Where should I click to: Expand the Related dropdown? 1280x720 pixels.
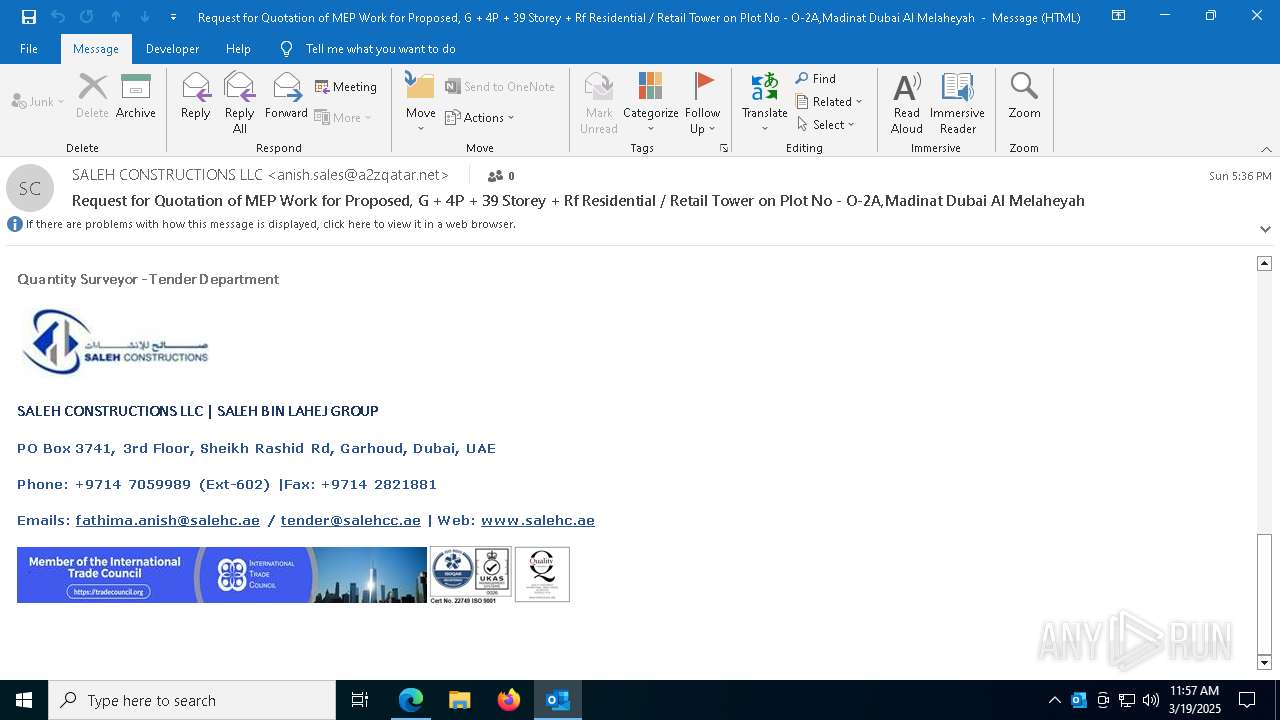pyautogui.click(x=829, y=101)
